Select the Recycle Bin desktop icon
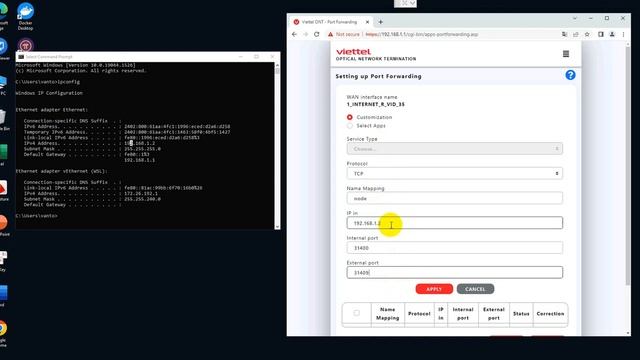Screen dimensions: 640x360 point(2,120)
